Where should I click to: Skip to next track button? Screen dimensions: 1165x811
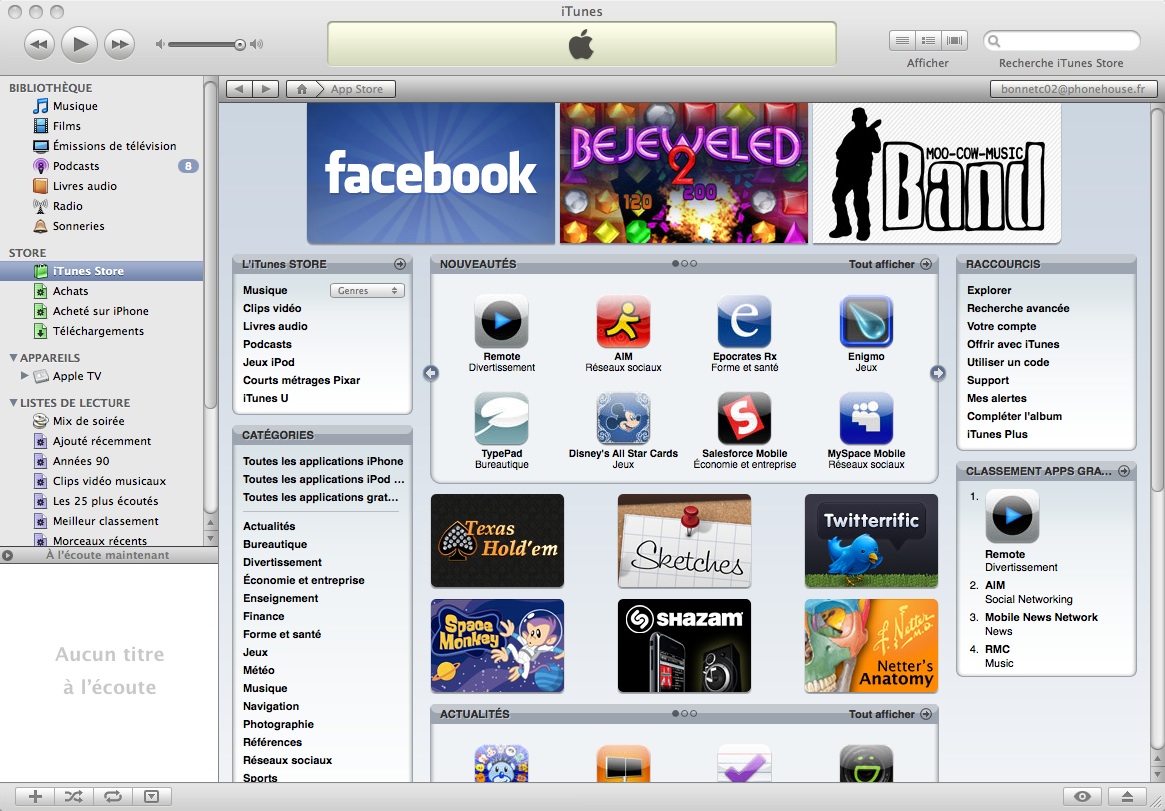120,45
